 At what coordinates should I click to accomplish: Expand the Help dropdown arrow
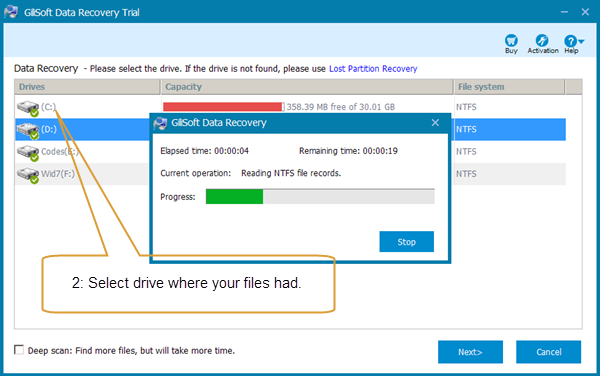[581, 41]
